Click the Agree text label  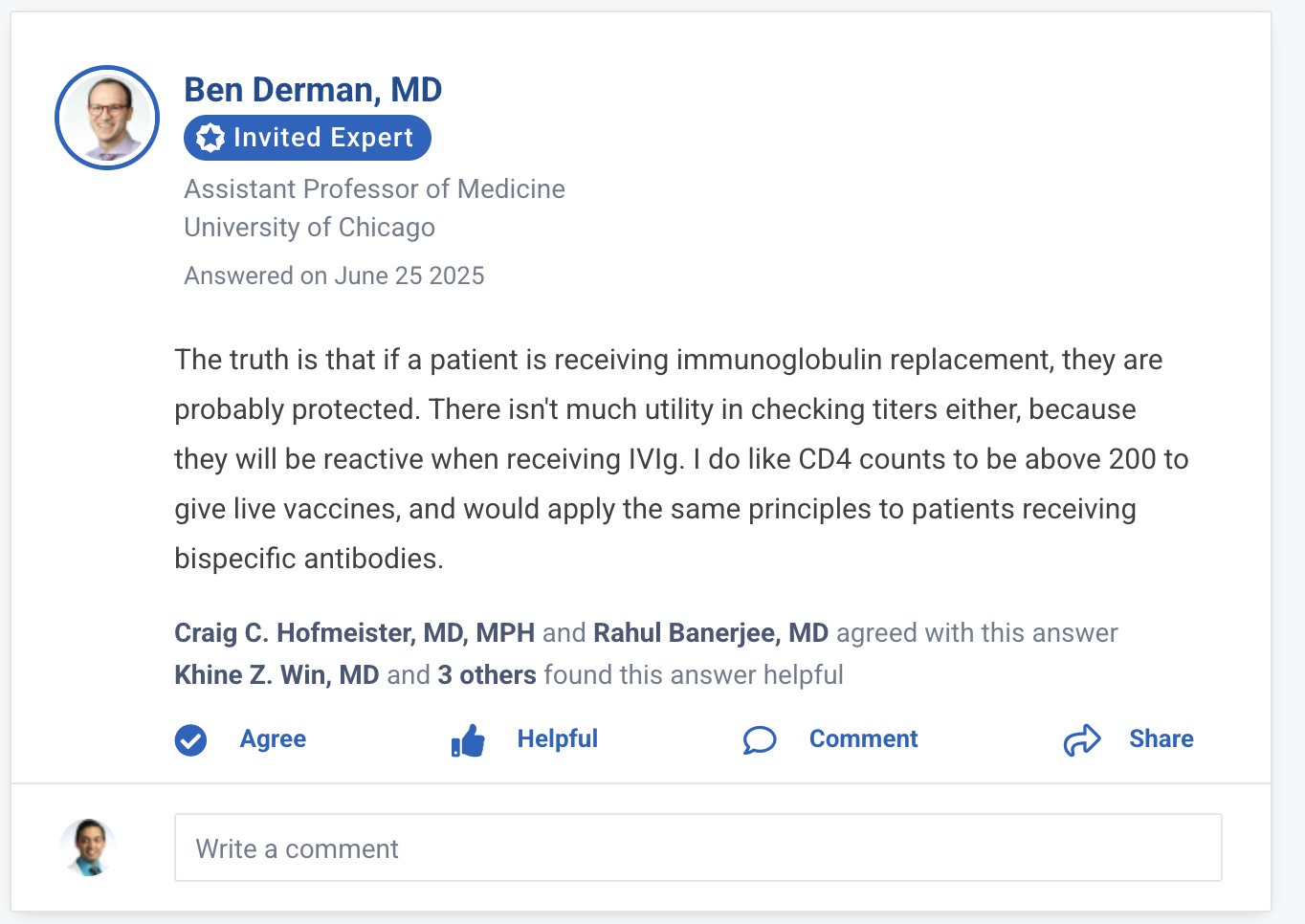(273, 739)
